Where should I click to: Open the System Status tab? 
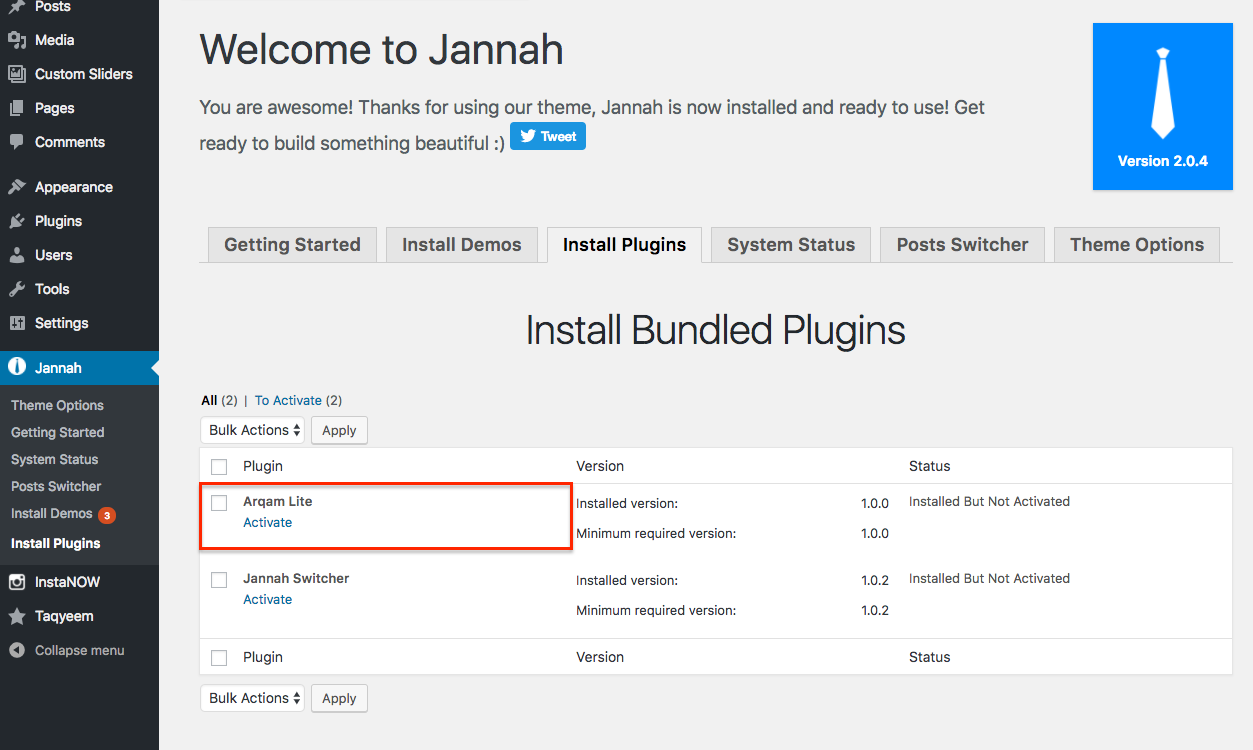[x=791, y=245]
